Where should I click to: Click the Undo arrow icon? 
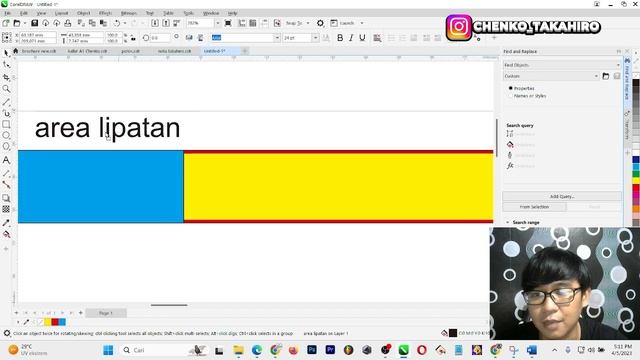117,23
